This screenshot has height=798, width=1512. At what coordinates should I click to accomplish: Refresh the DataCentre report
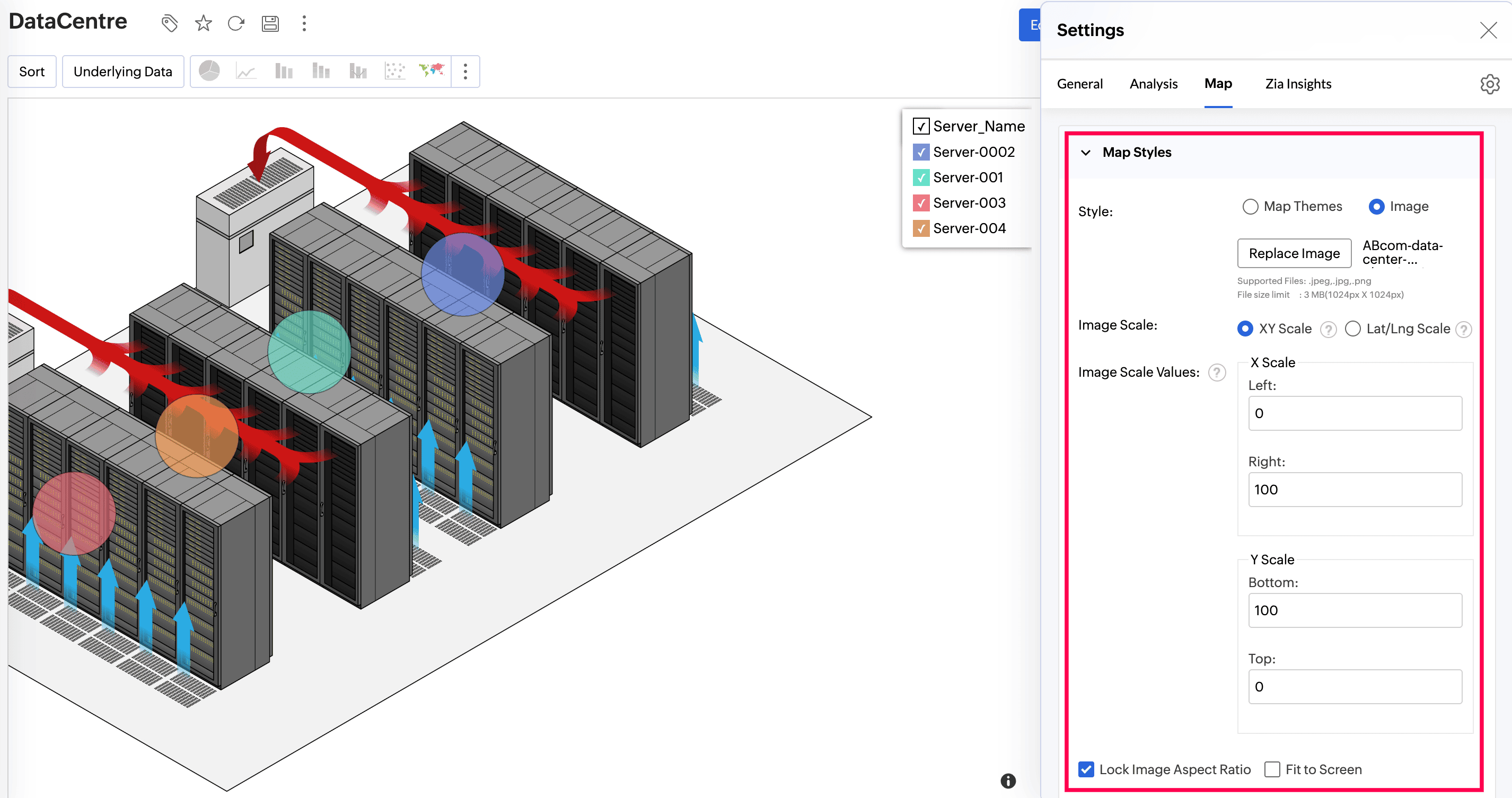point(236,23)
